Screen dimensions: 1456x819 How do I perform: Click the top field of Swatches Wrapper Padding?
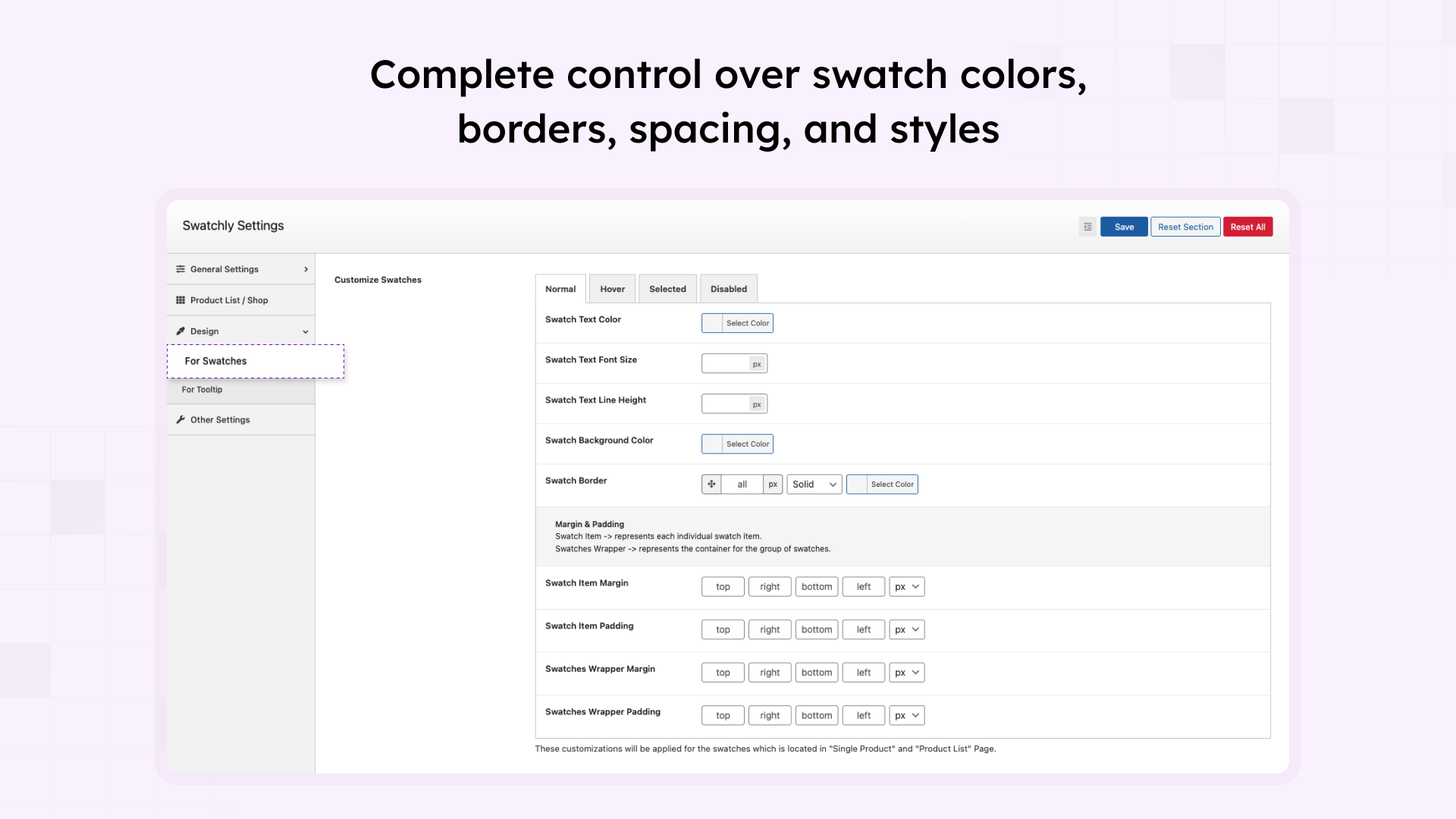(x=722, y=715)
